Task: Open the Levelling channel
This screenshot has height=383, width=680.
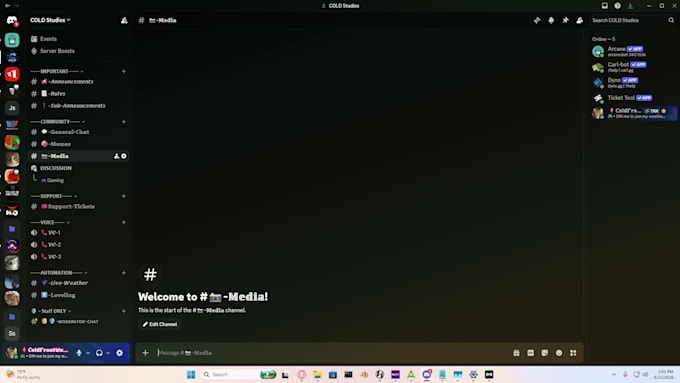Action: [78, 295]
